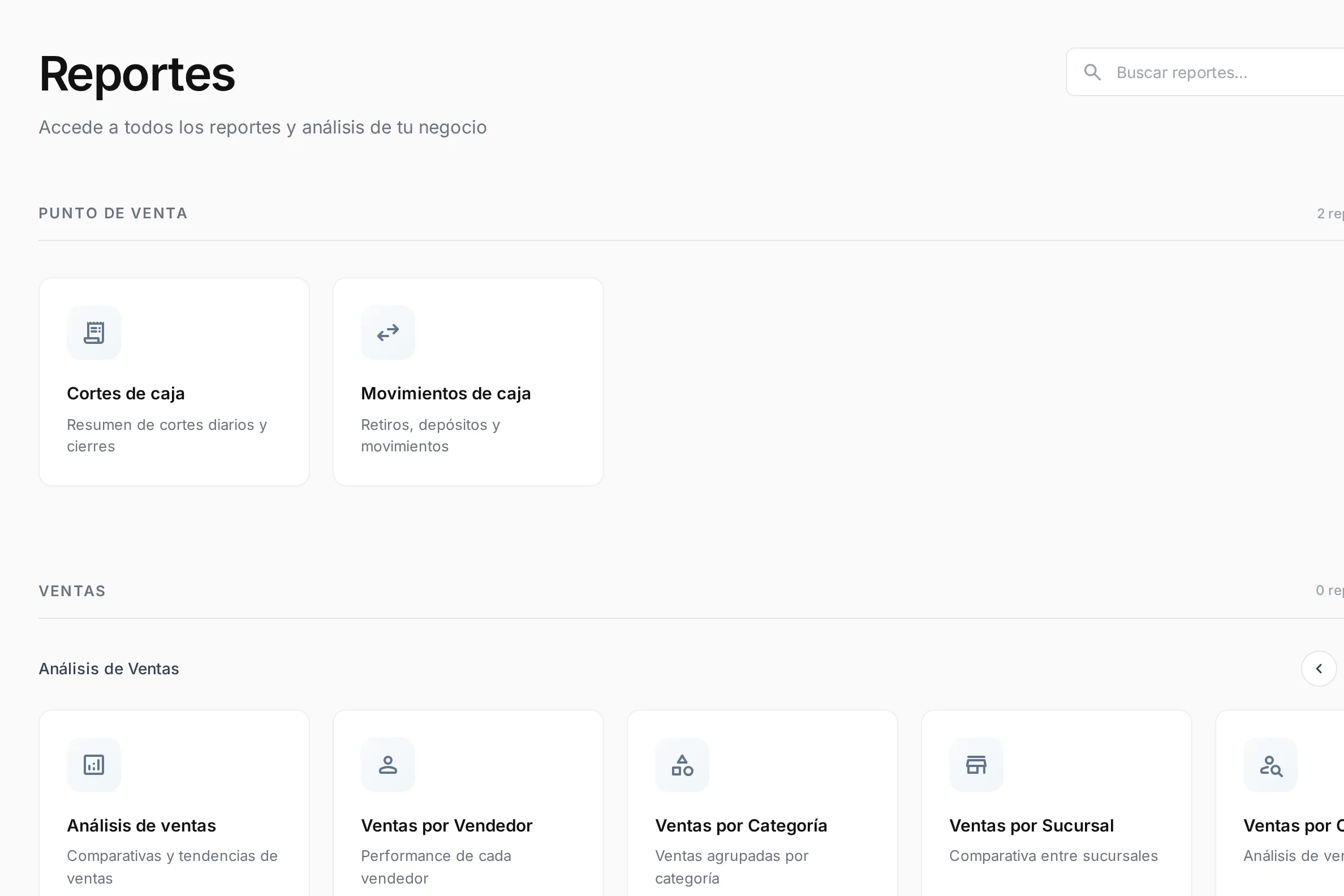This screenshot has height=896, width=1344.
Task: Click 'Comparativa entre sucursales' description
Action: [x=1054, y=856]
